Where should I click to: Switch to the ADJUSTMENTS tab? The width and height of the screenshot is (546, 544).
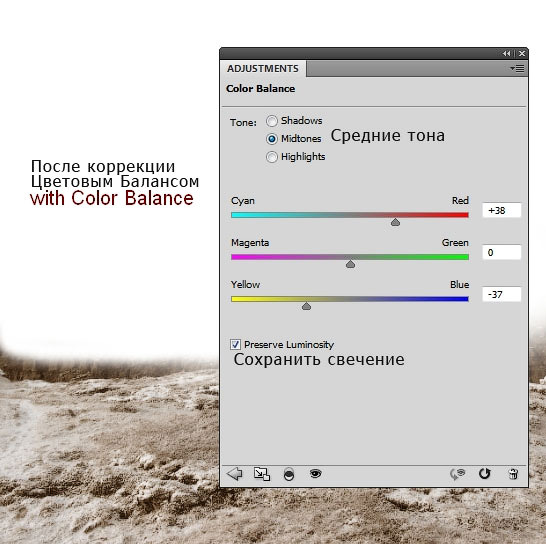click(263, 69)
